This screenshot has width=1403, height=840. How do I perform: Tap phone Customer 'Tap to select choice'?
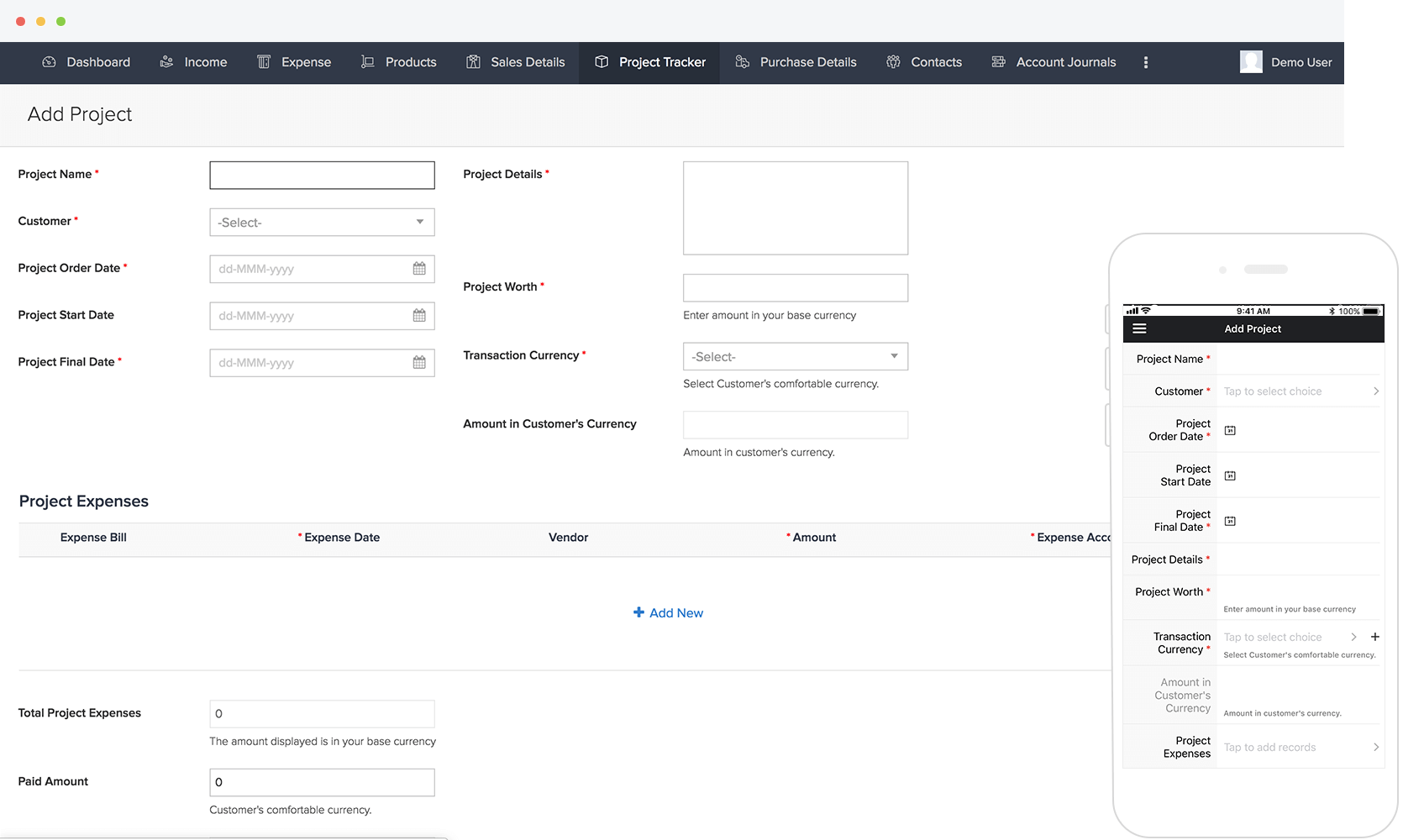[1273, 391]
